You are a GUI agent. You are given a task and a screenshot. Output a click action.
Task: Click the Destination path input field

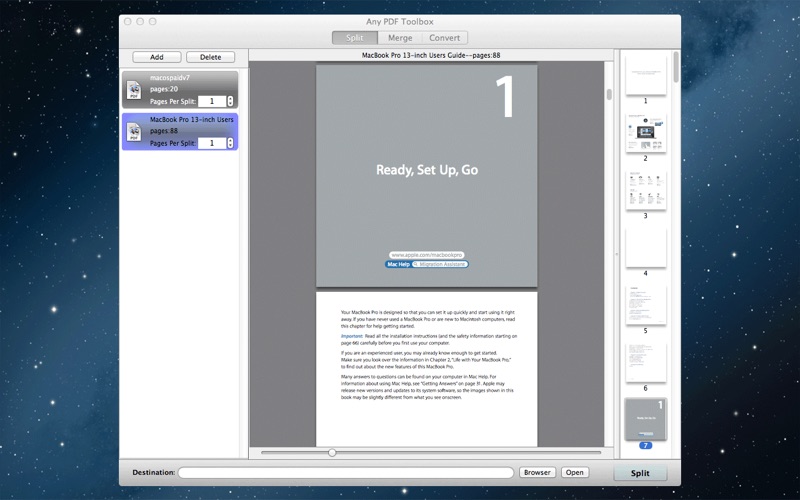[x=346, y=472]
